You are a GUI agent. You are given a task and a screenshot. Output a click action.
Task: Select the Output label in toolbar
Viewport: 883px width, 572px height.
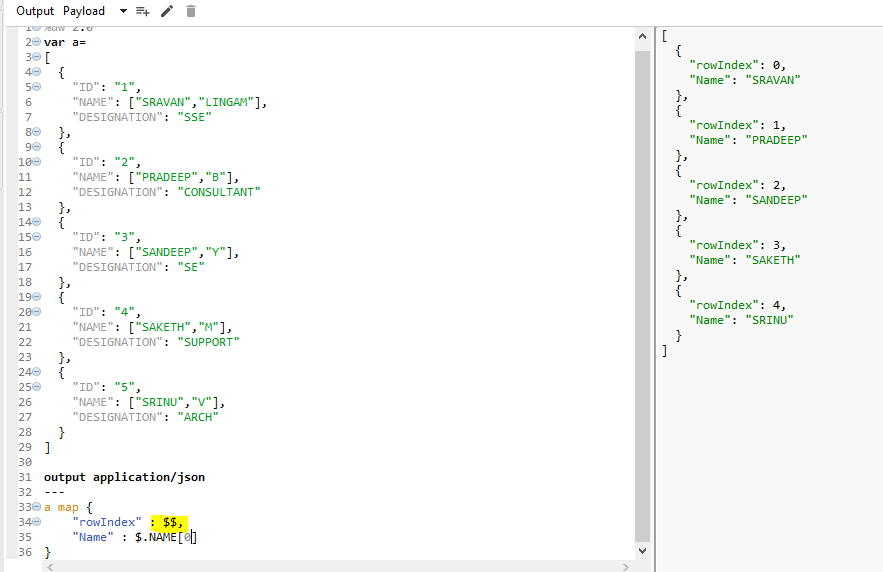[x=35, y=11]
